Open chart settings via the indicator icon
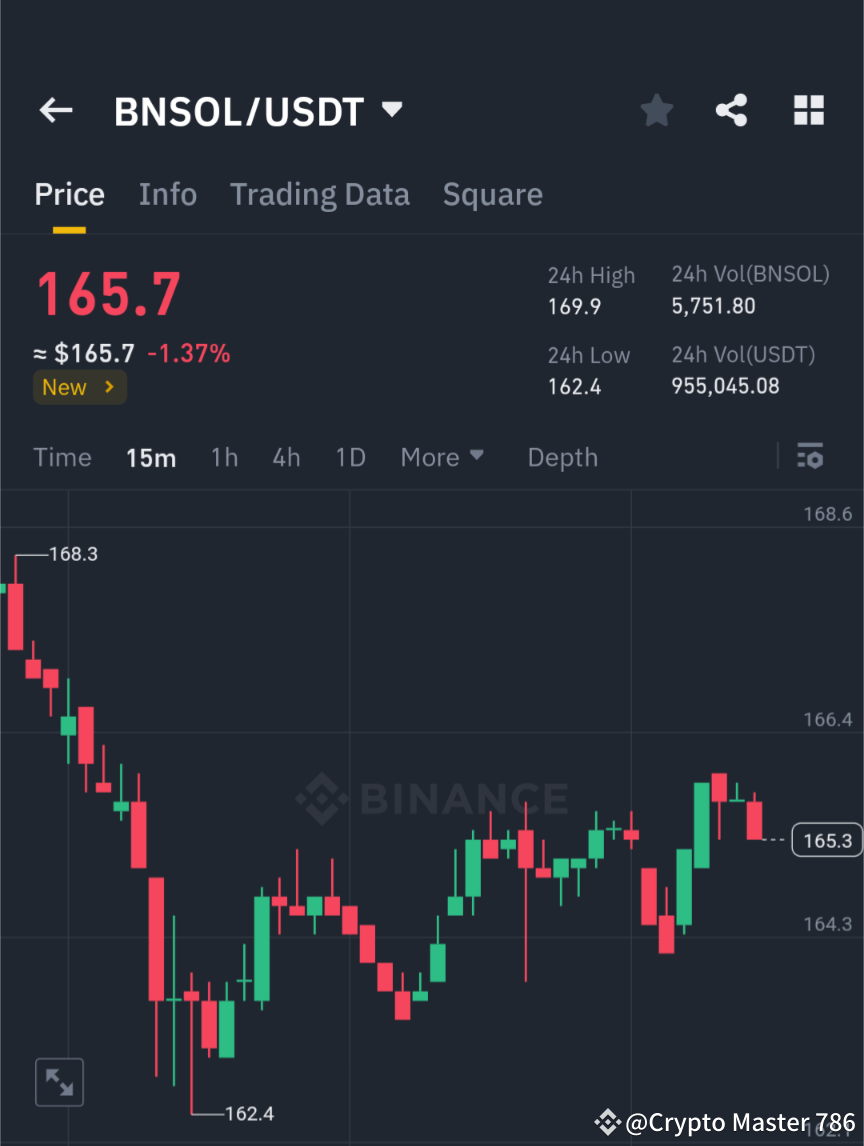Screen dimensions: 864x1146 click(x=810, y=457)
